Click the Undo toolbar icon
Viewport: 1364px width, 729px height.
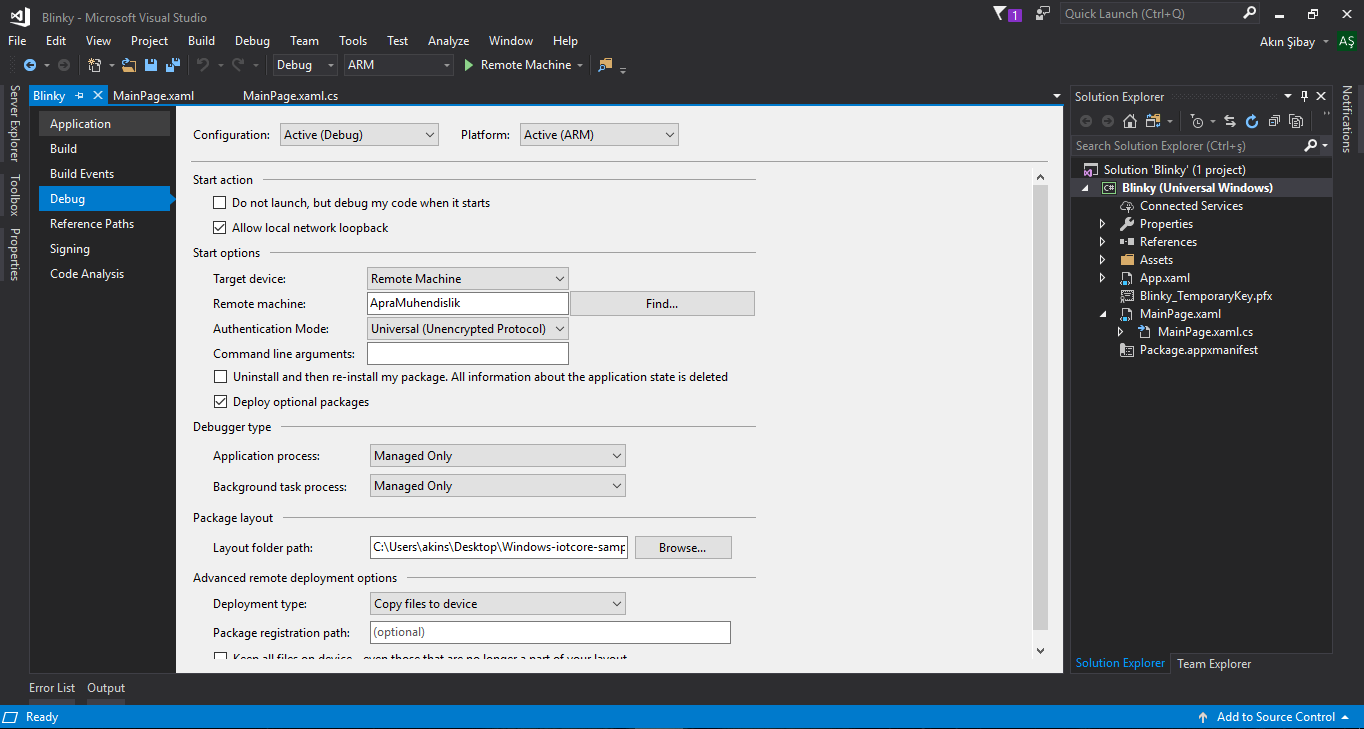pyautogui.click(x=202, y=65)
